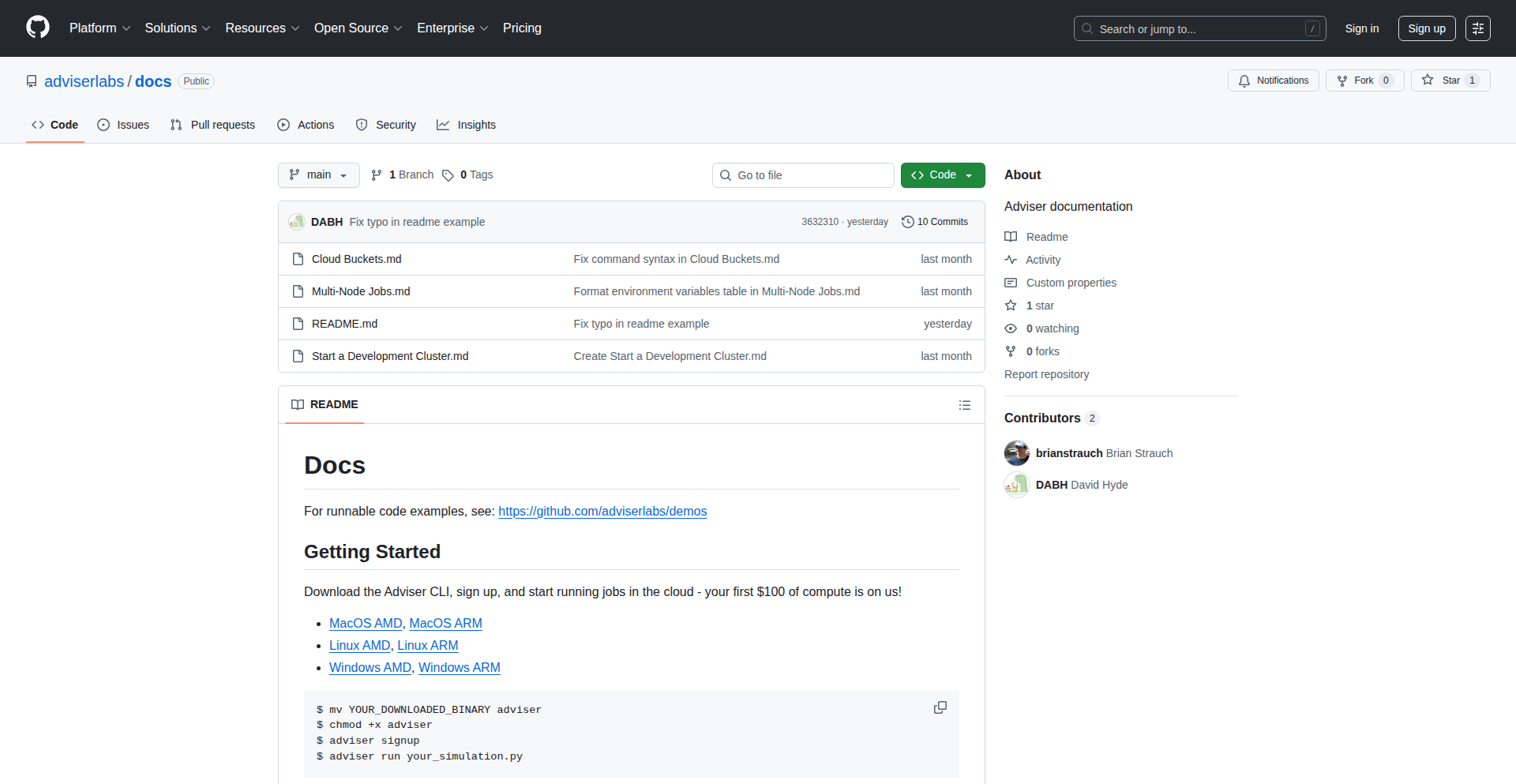
Task: Open the adviserlabs demos link
Action: coord(602,511)
